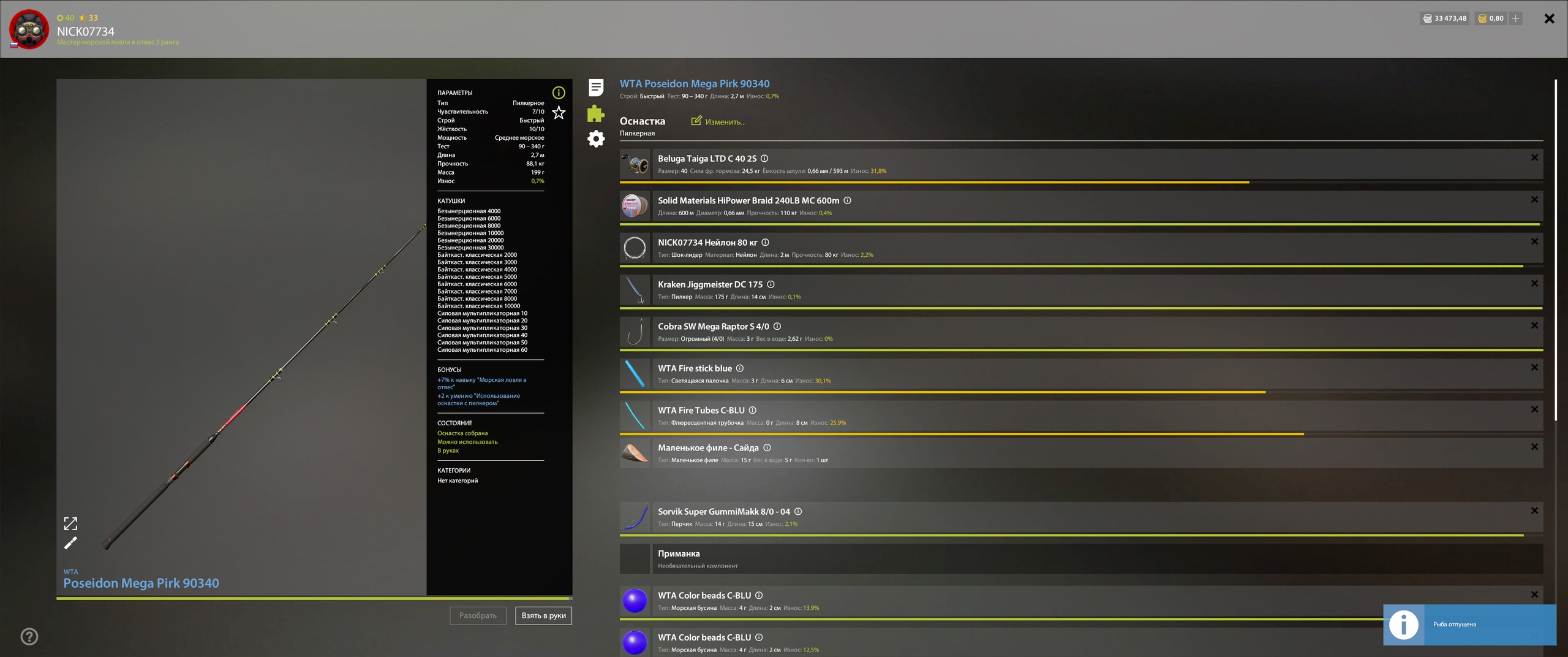Click the Разобрать button
Screen dimensions: 1568x657
(x=478, y=615)
